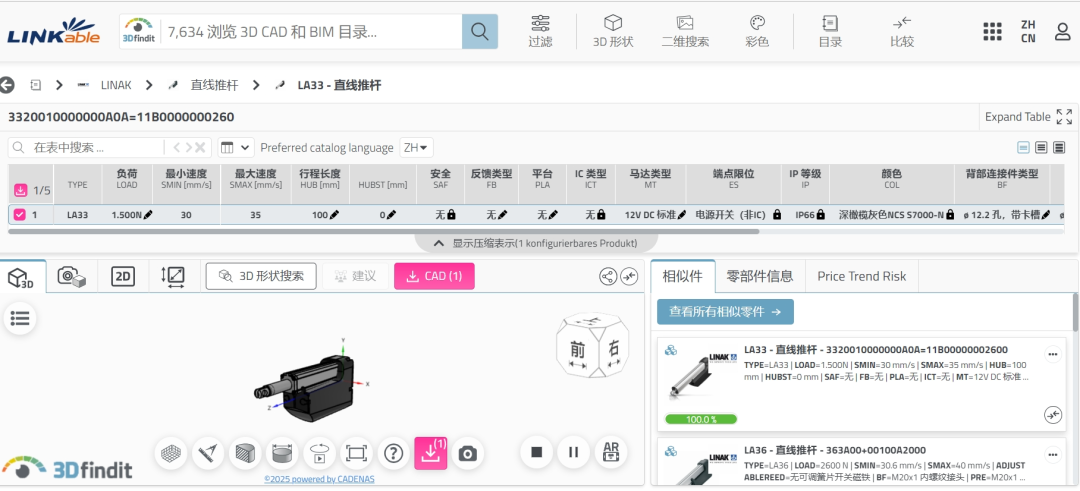Open the powered by CADENAS link
1080x491 pixels.
point(320,479)
